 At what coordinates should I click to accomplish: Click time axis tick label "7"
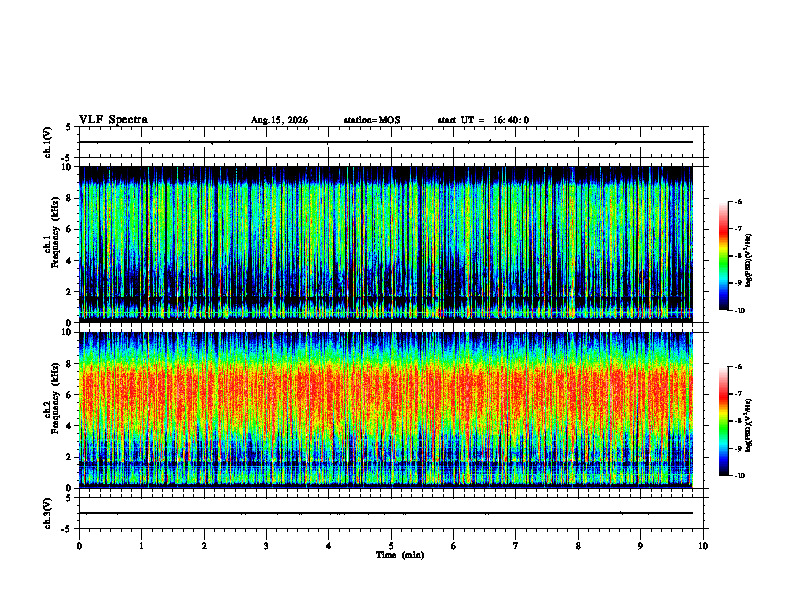516,546
